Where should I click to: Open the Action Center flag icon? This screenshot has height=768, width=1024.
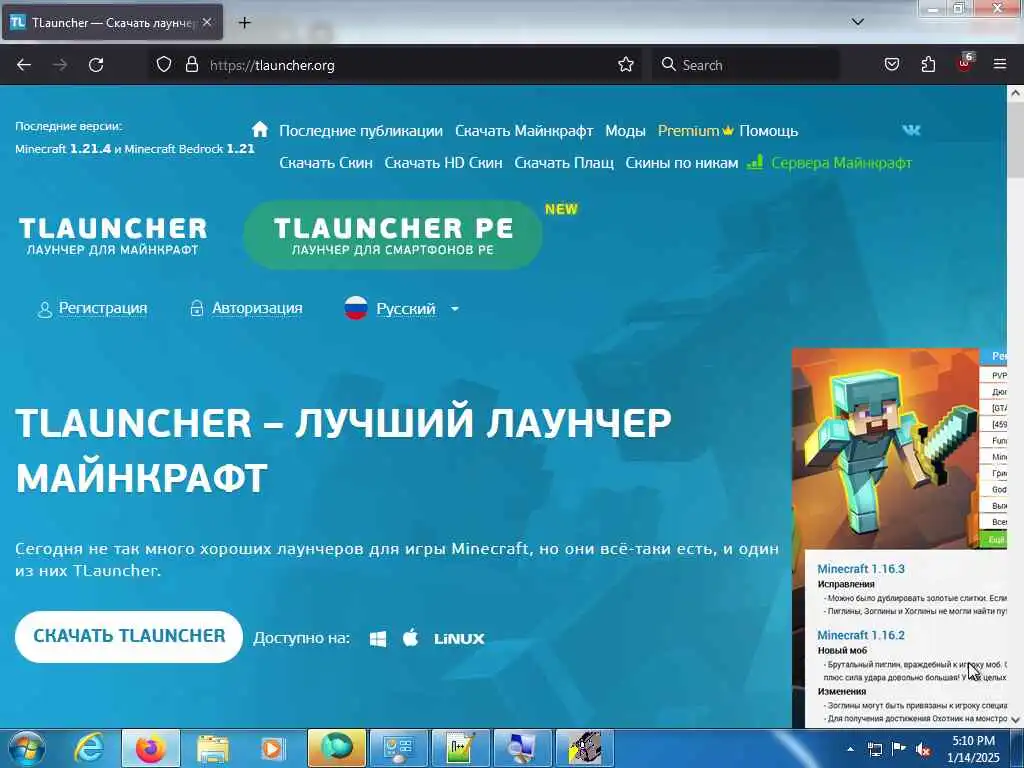click(x=899, y=749)
